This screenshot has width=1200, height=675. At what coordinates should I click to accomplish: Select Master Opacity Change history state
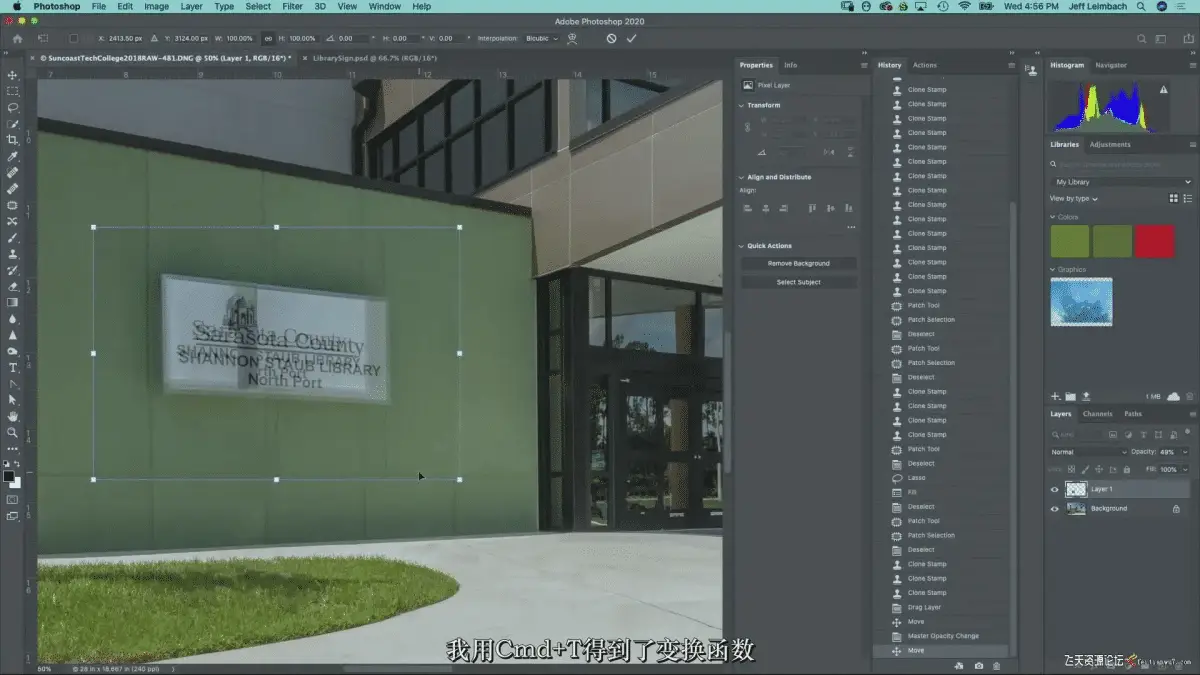(x=941, y=636)
